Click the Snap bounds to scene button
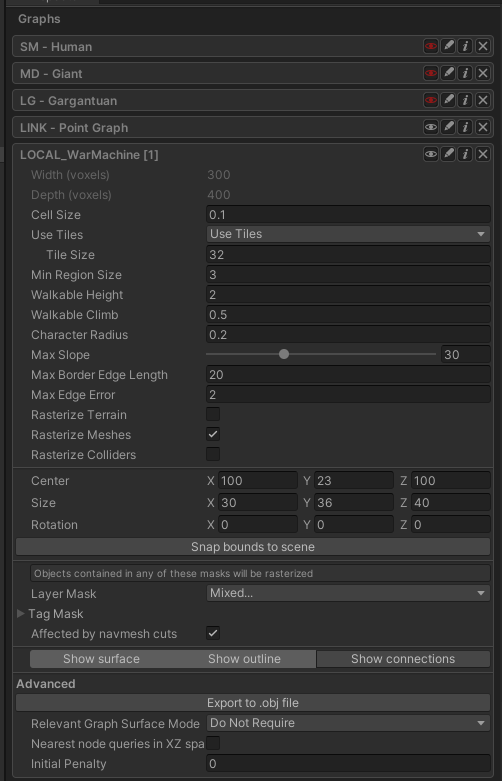 (x=253, y=547)
